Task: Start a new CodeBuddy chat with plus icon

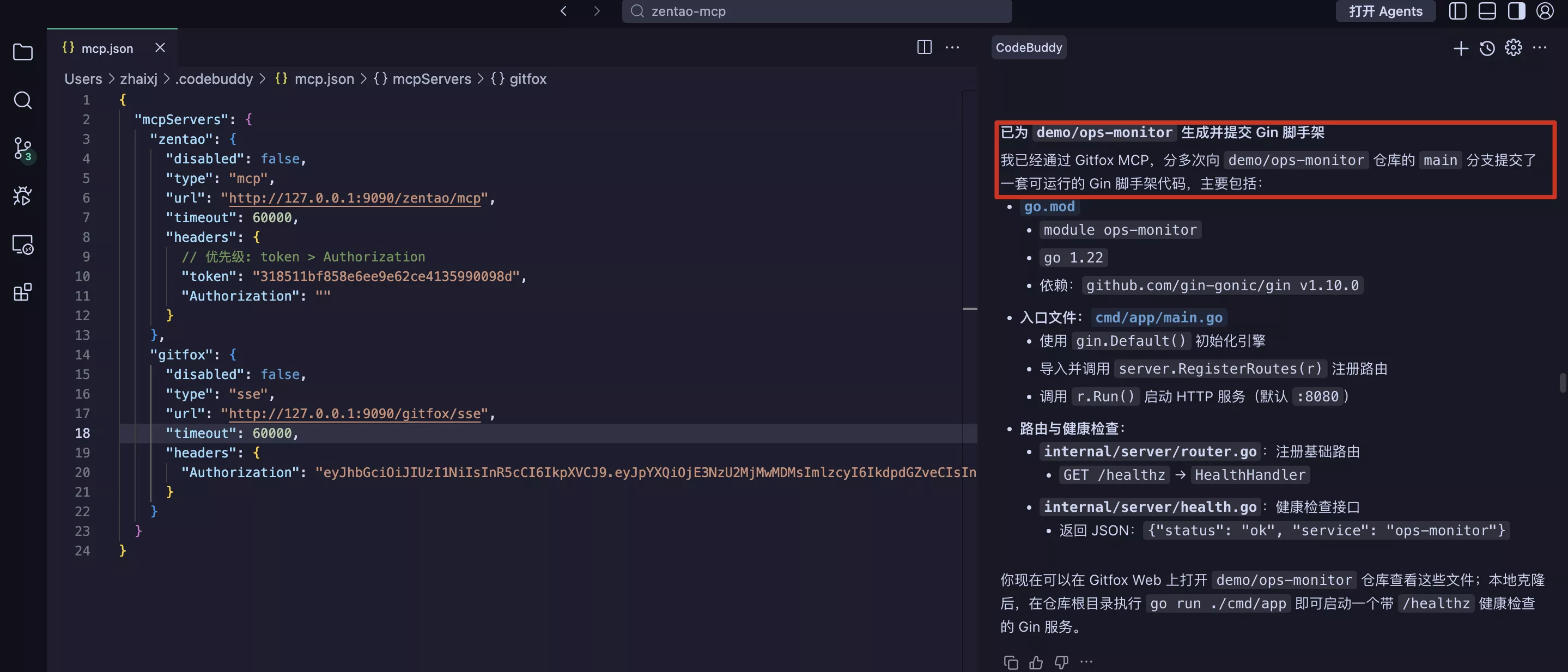Action: 1460,48
